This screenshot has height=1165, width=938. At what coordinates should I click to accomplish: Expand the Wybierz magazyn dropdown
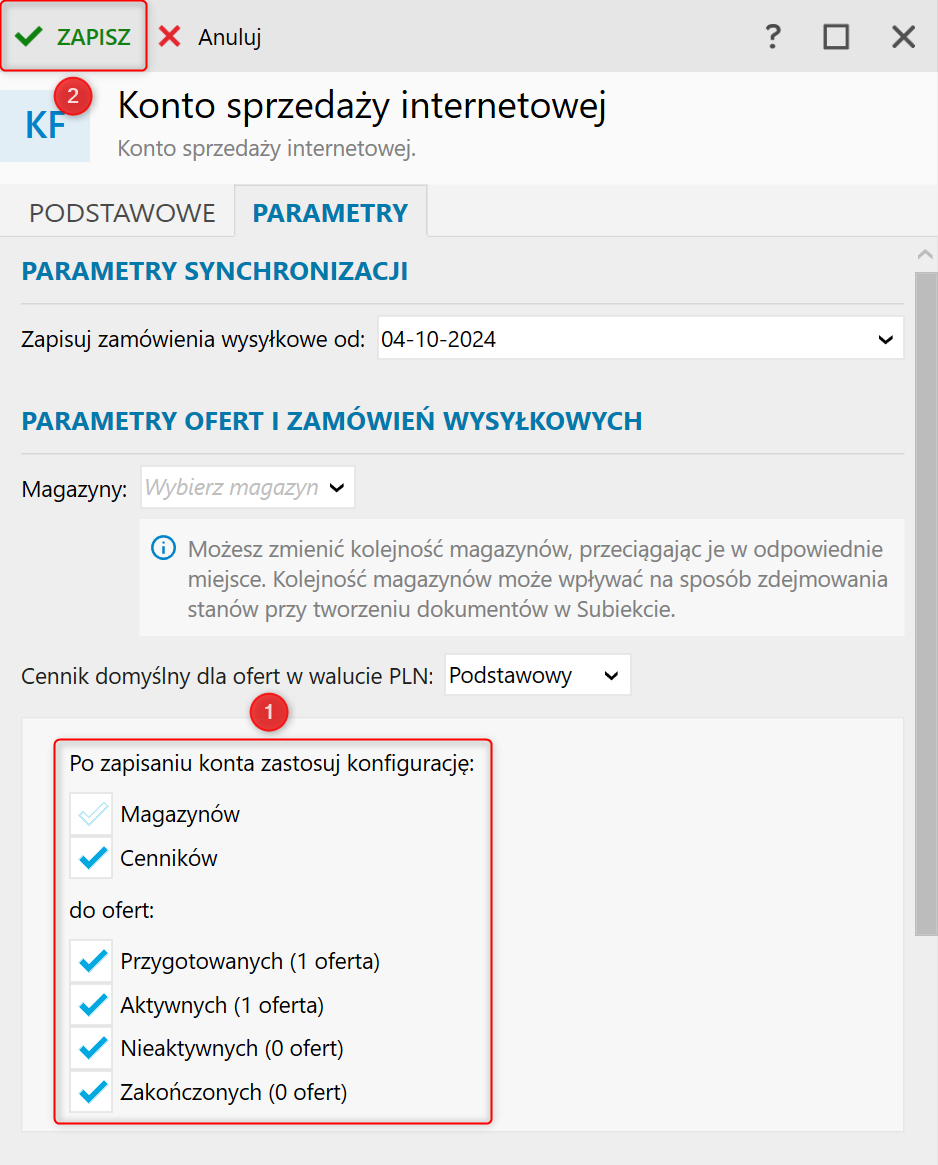point(337,488)
